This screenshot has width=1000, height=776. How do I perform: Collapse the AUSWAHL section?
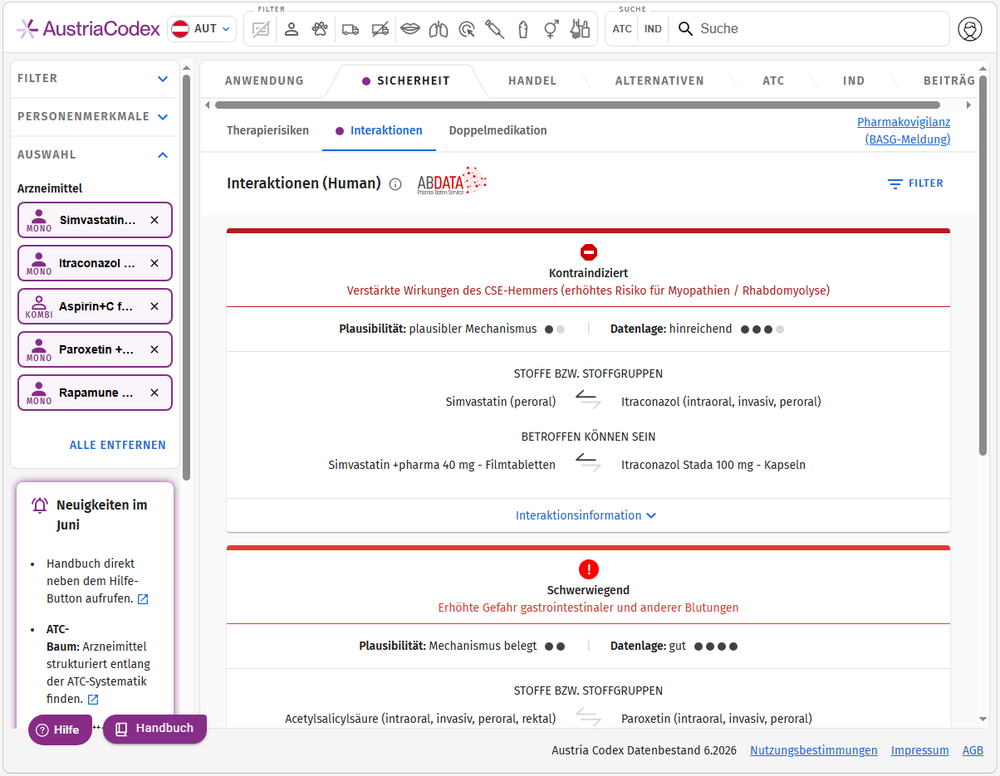(92, 155)
